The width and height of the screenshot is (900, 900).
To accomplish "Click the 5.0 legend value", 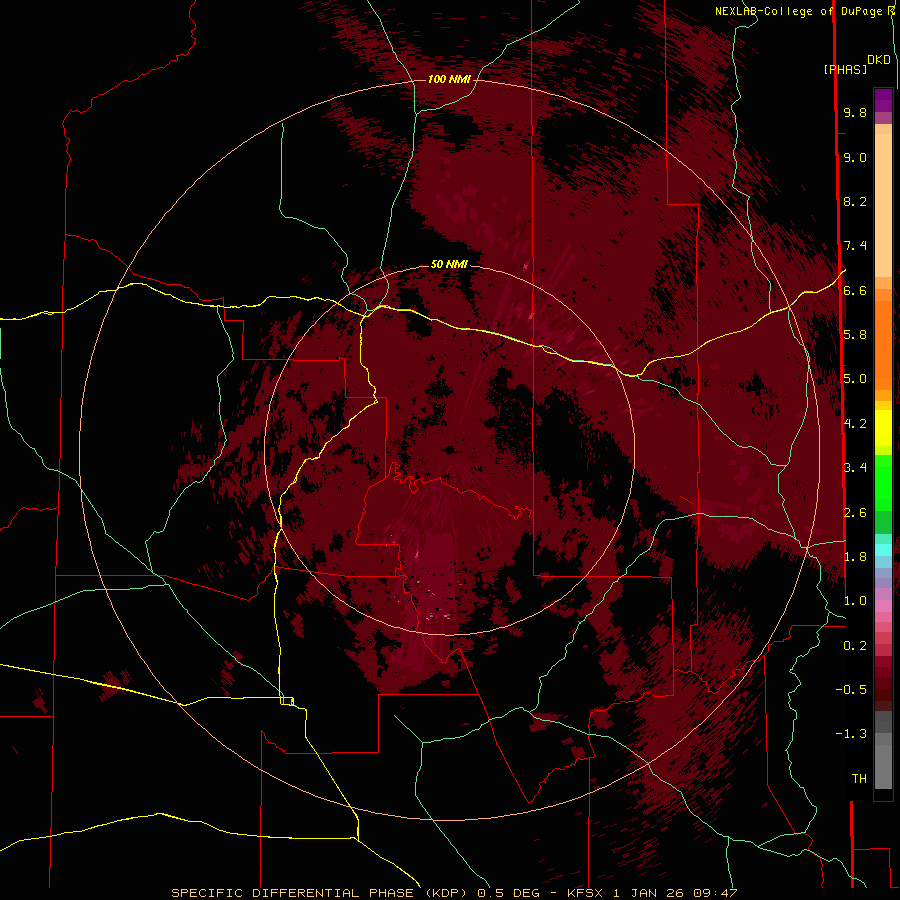I will [x=855, y=379].
